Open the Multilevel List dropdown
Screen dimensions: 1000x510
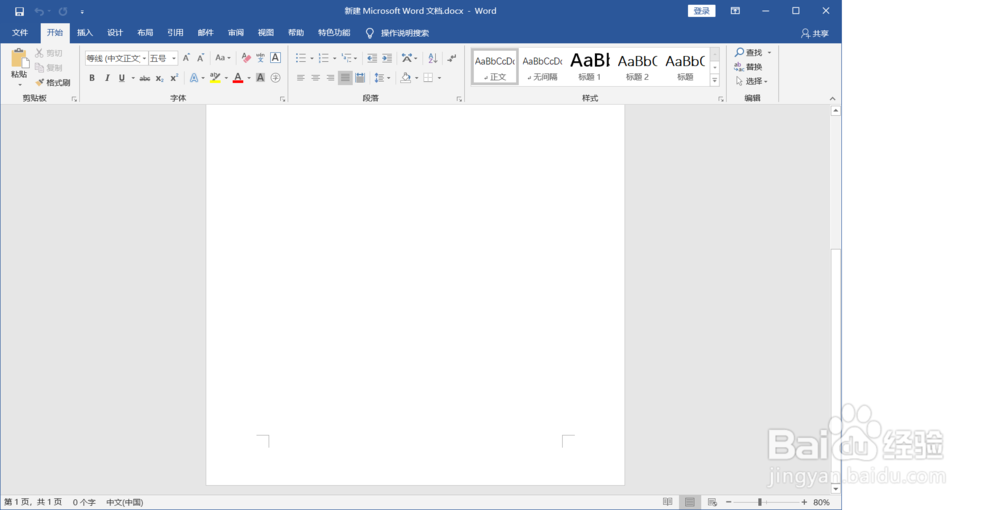356,58
